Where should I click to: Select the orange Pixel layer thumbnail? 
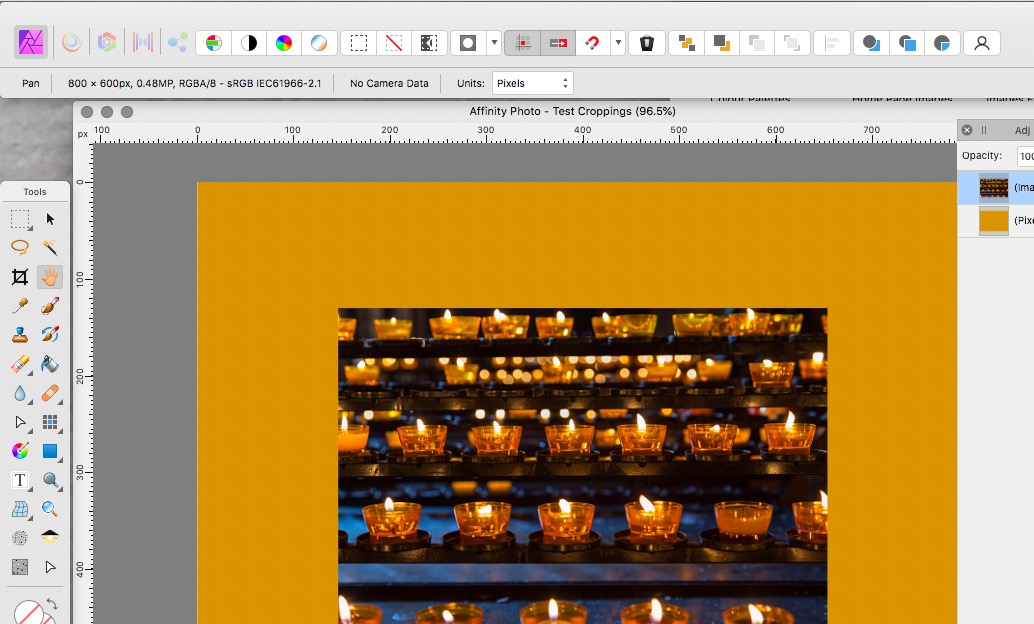click(x=994, y=219)
